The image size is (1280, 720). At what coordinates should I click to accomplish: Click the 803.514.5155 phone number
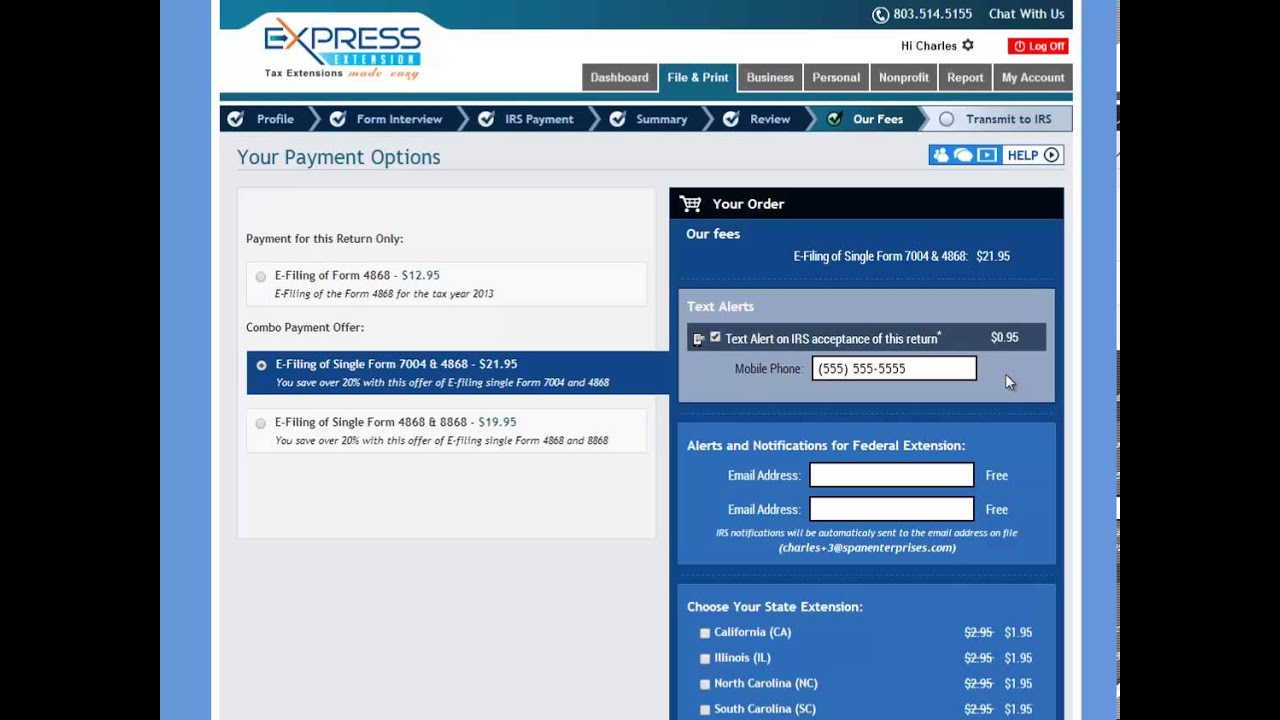[933, 14]
